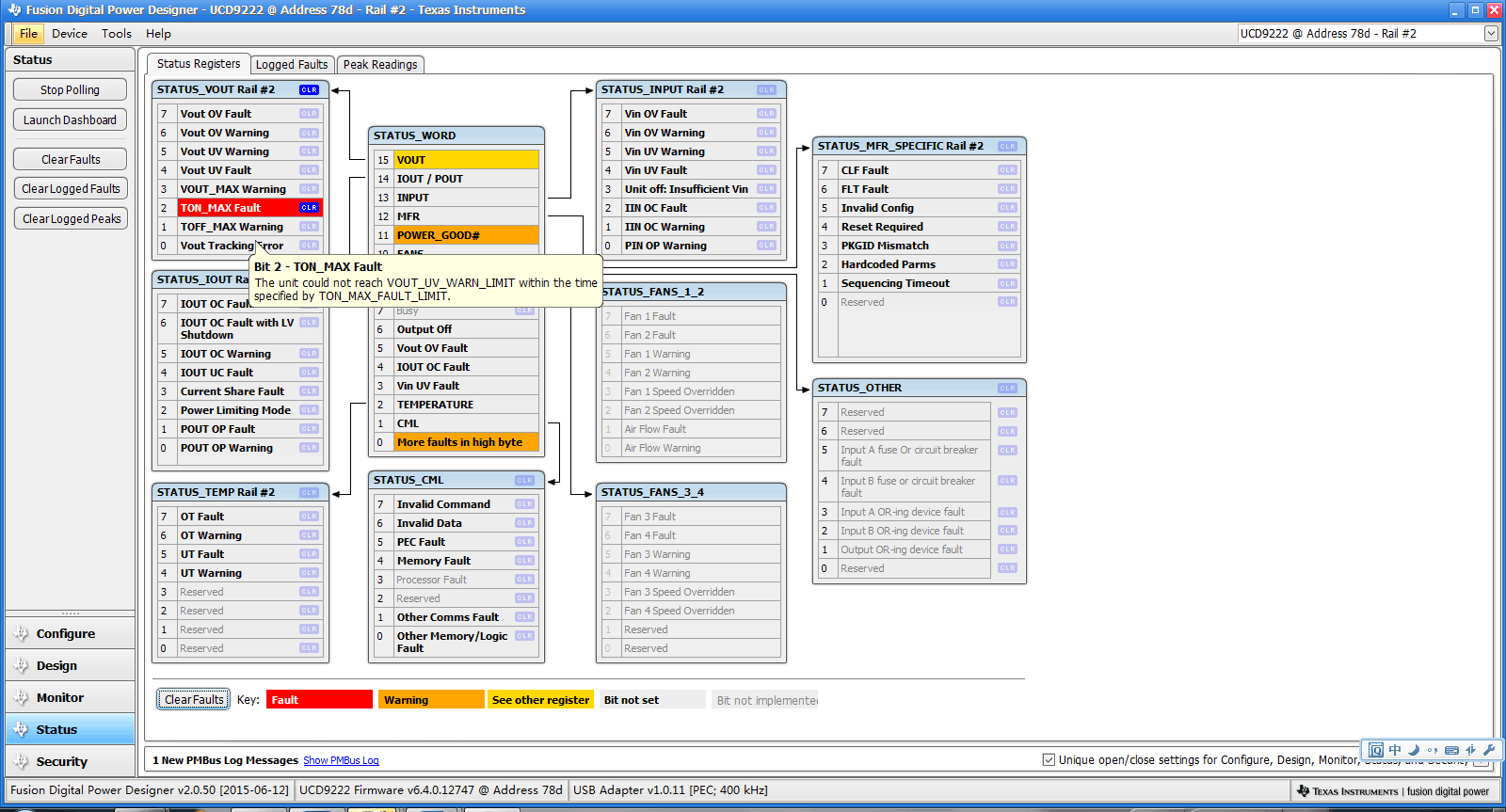
Task: Click CLR beside IOUT OC Warning
Action: click(x=309, y=354)
